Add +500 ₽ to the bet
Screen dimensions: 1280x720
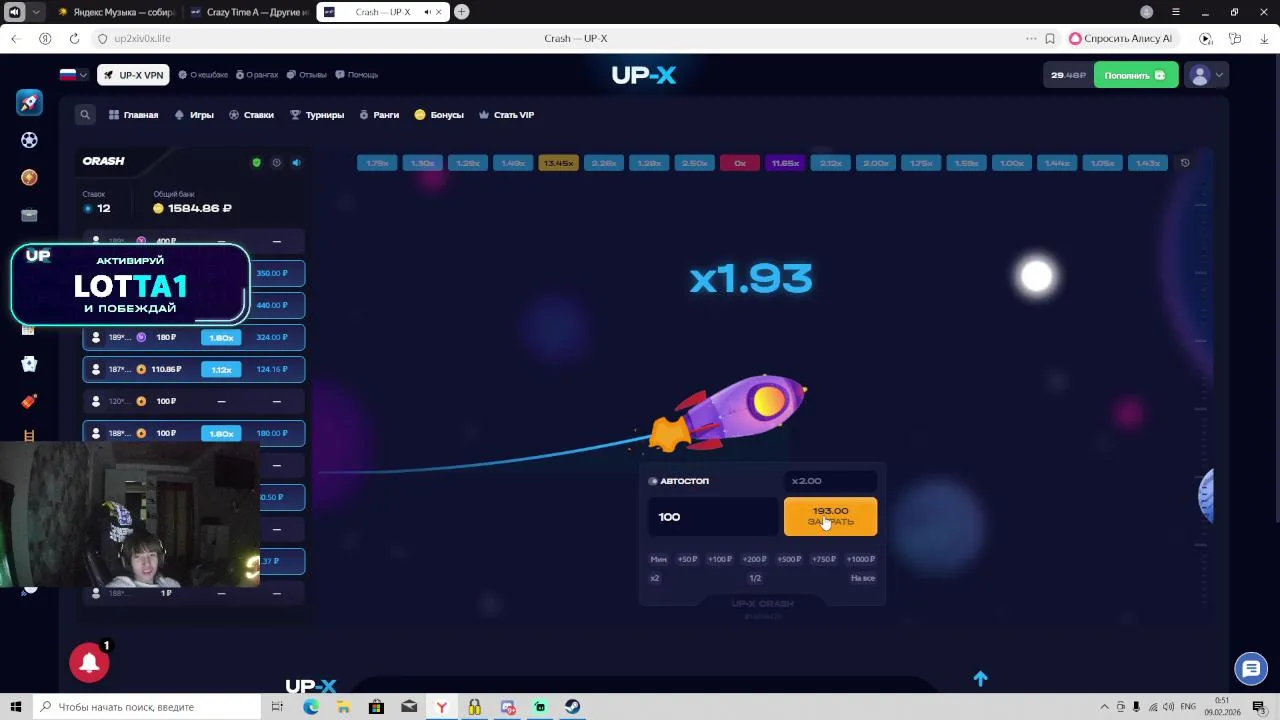[x=789, y=559]
